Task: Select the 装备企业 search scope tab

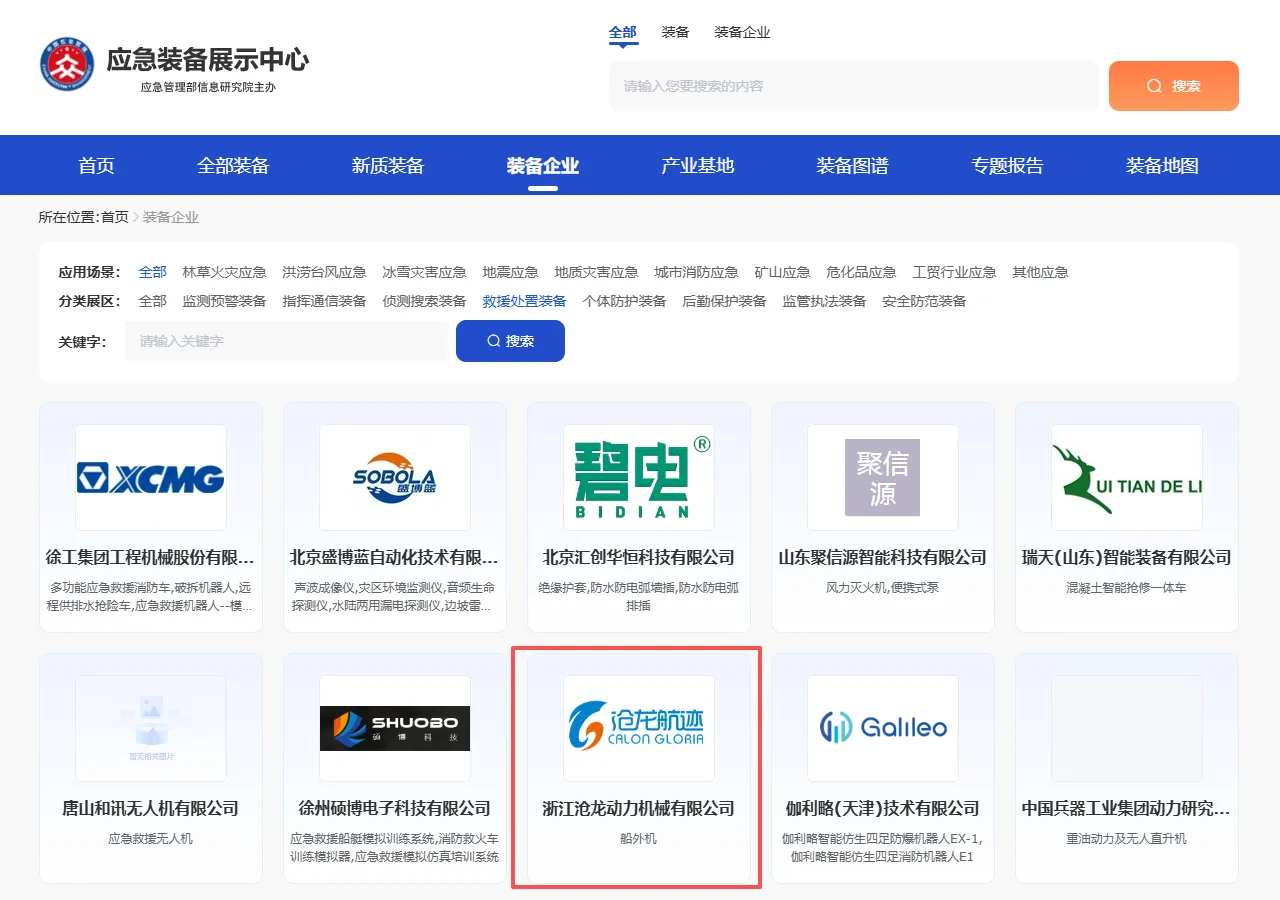Action: (x=742, y=32)
